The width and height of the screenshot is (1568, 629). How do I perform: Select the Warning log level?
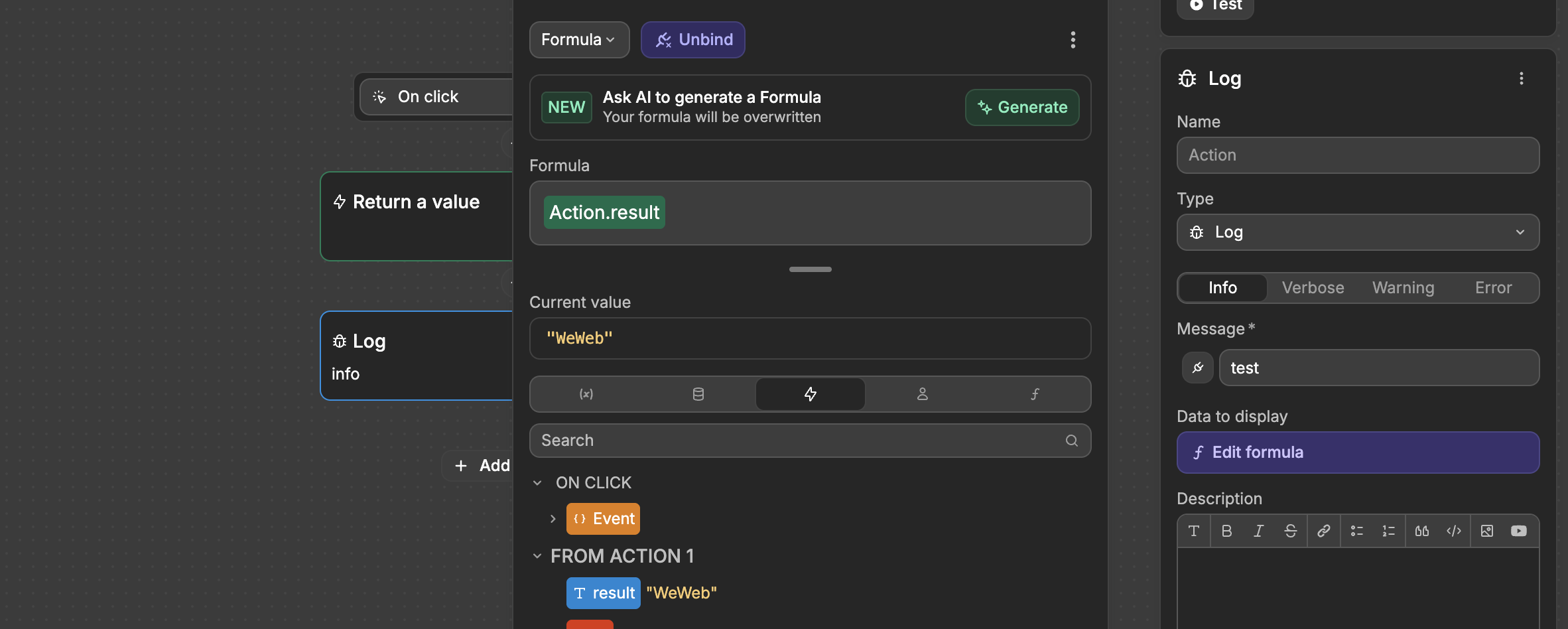(1403, 287)
